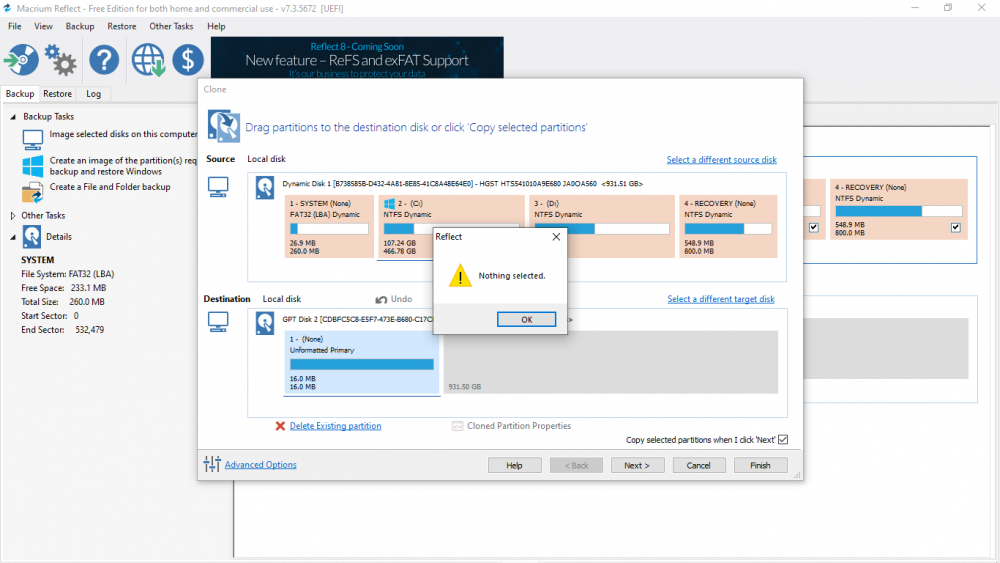Click the Next > button
Viewport: 1000px width, 563px height.
point(637,465)
